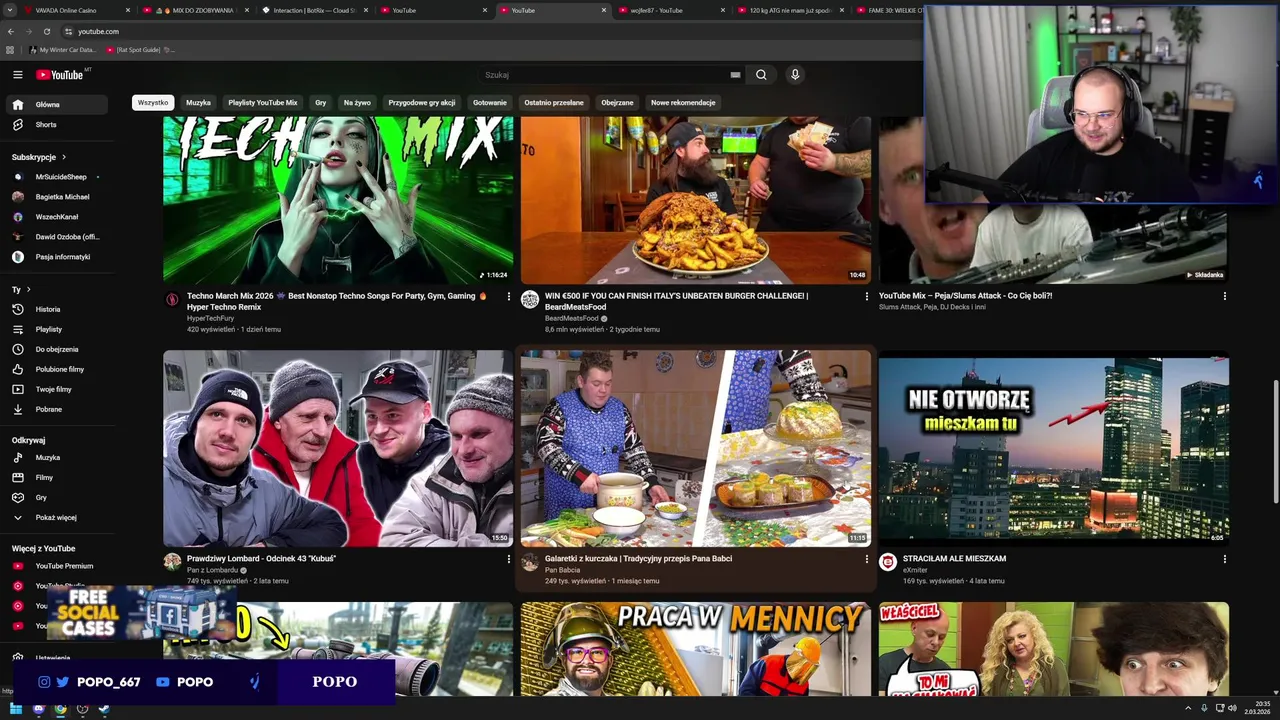Open HyperTechFury channel avatar
The height and width of the screenshot is (720, 1280).
(x=172, y=299)
